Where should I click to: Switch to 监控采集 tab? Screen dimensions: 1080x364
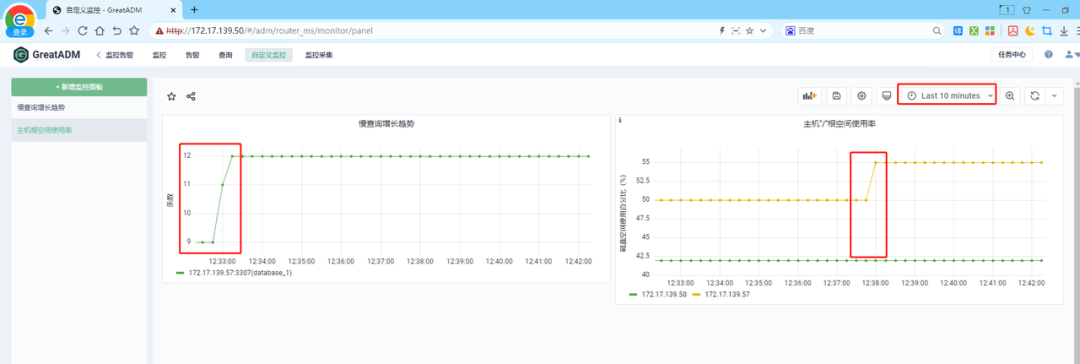(319, 55)
